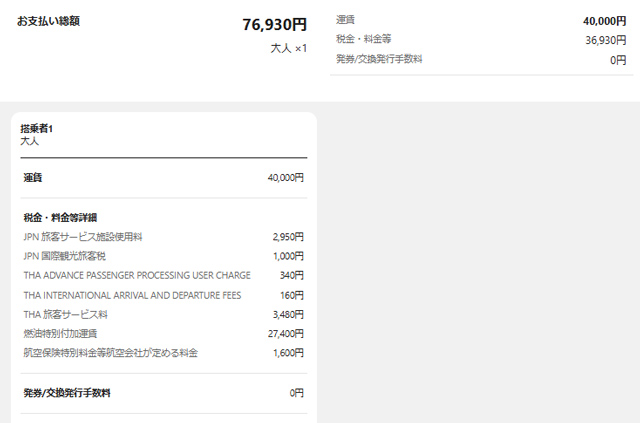The height and width of the screenshot is (423, 640).
Task: Click THA 旅客サービス料 line item
Action: pyautogui.click(x=65, y=314)
